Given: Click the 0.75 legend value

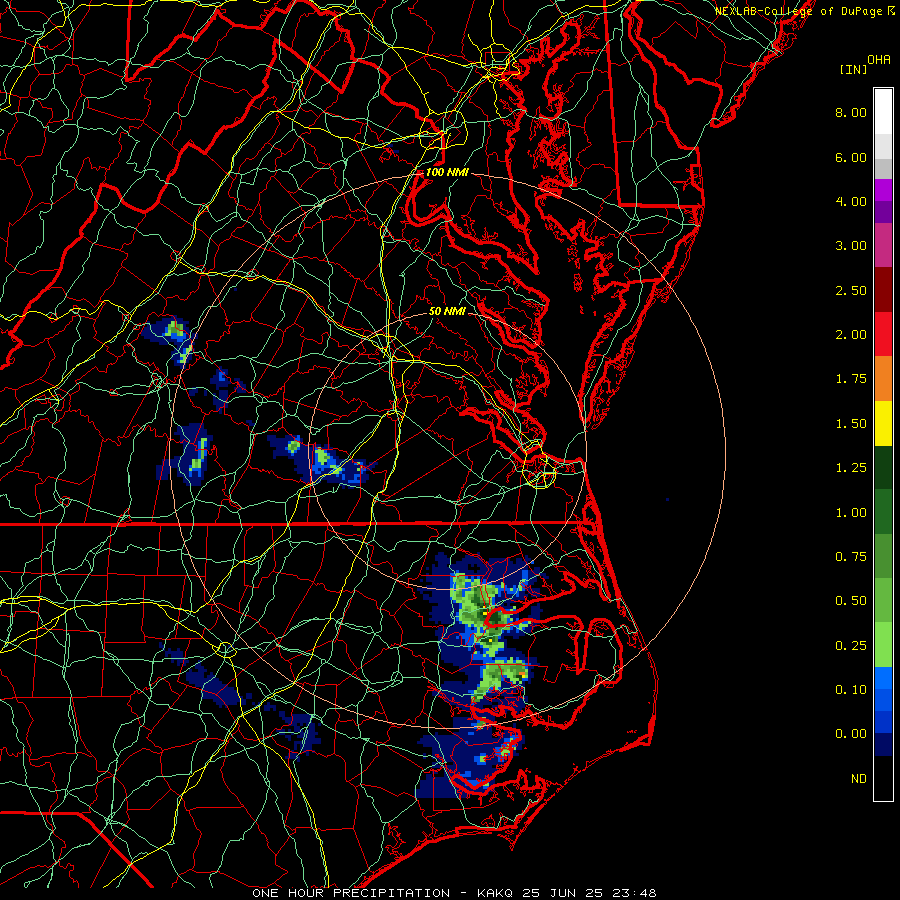Looking at the screenshot, I should click(851, 557).
